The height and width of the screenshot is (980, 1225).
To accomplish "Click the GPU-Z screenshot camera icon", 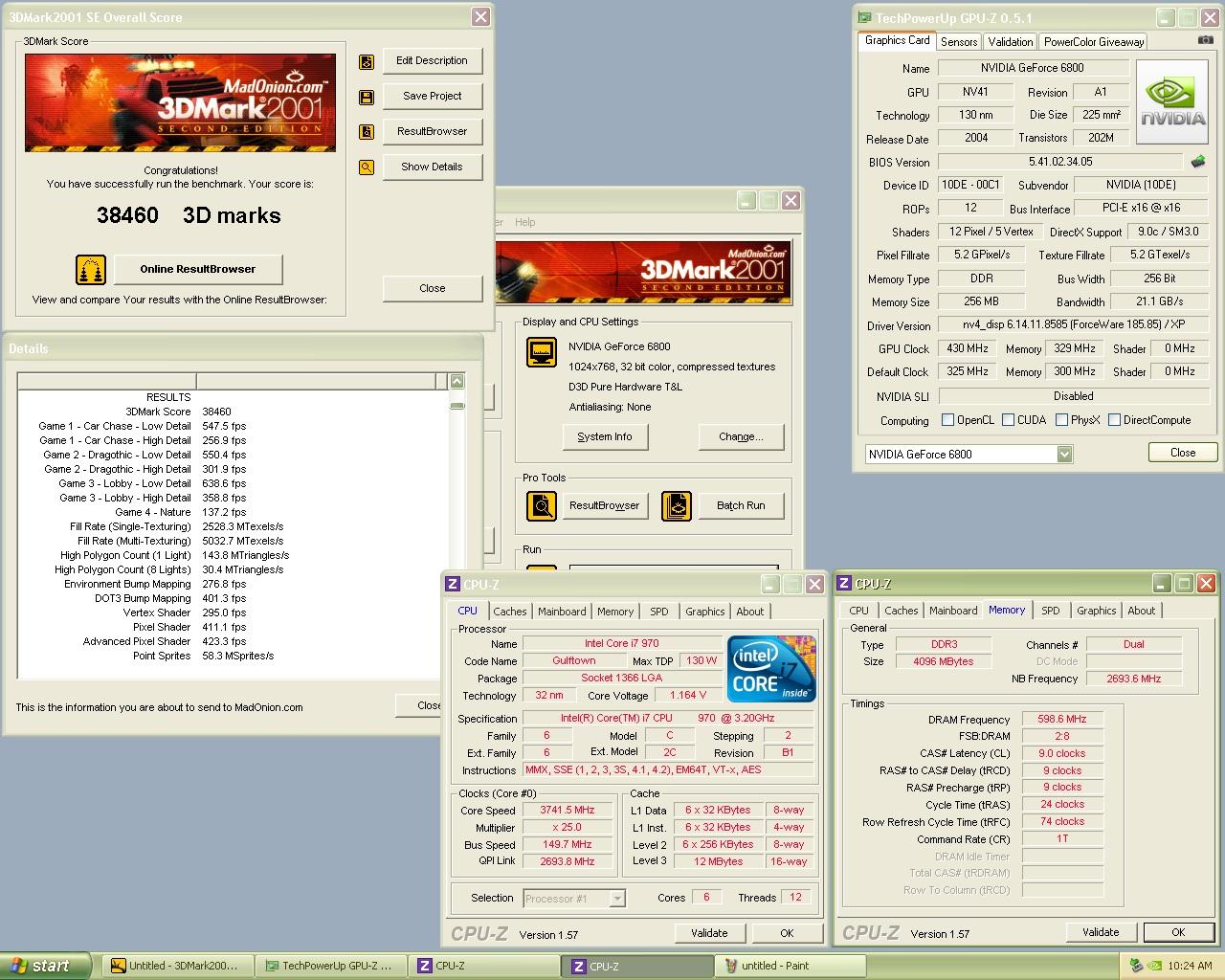I will click(x=1205, y=40).
